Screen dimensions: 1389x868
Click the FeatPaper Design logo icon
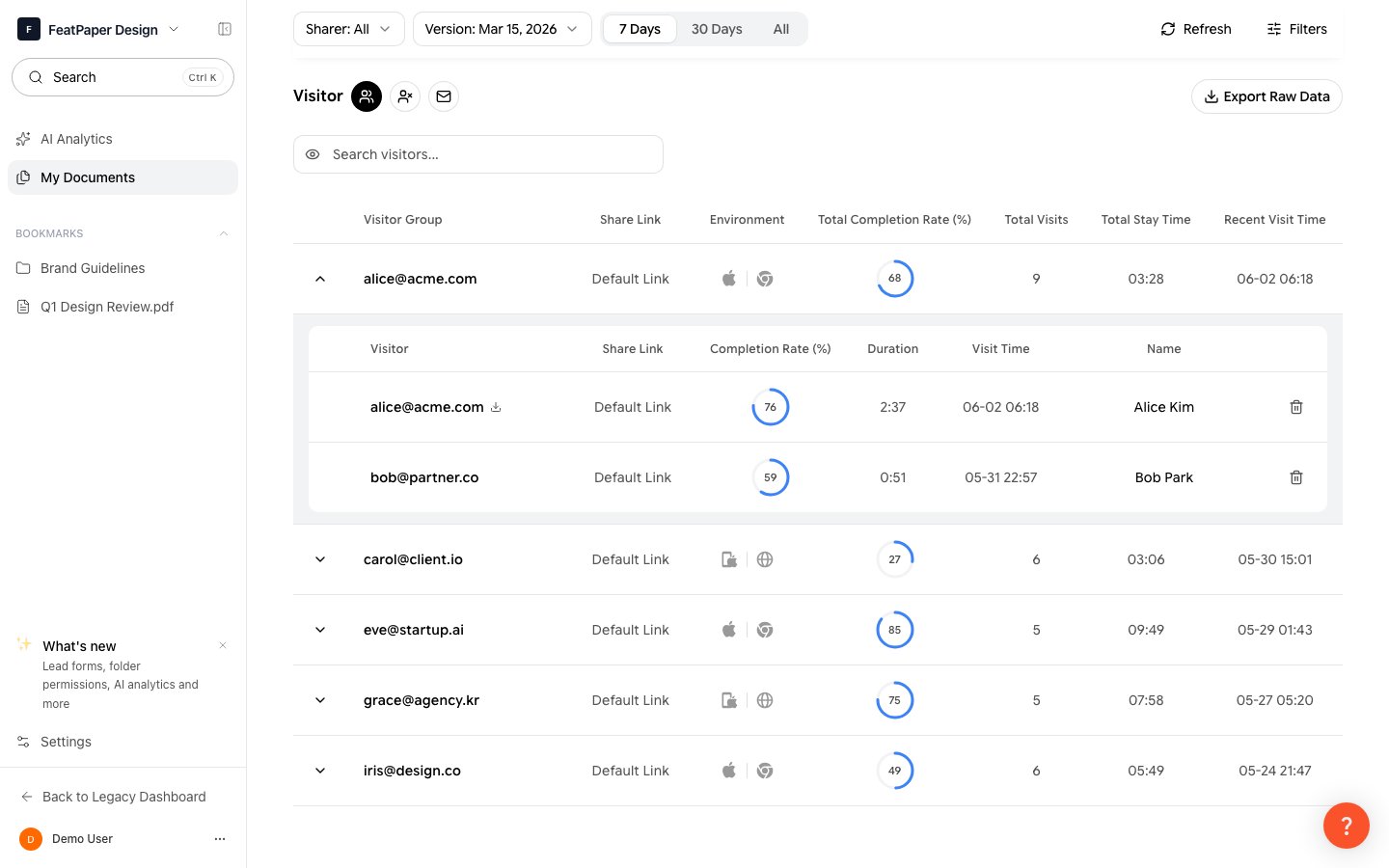pos(29,29)
